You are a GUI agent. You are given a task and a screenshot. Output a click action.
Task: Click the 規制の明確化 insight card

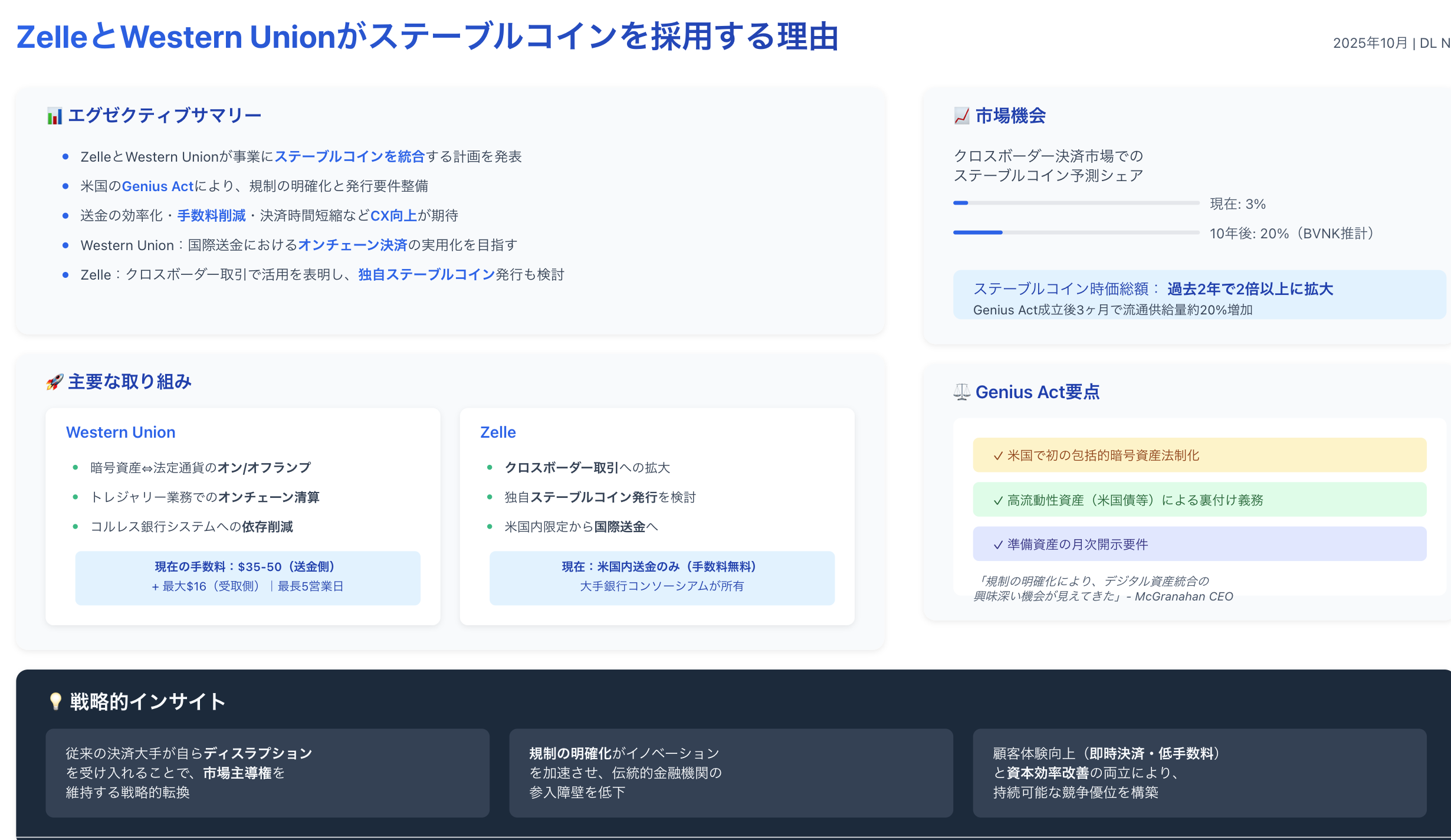click(x=730, y=773)
